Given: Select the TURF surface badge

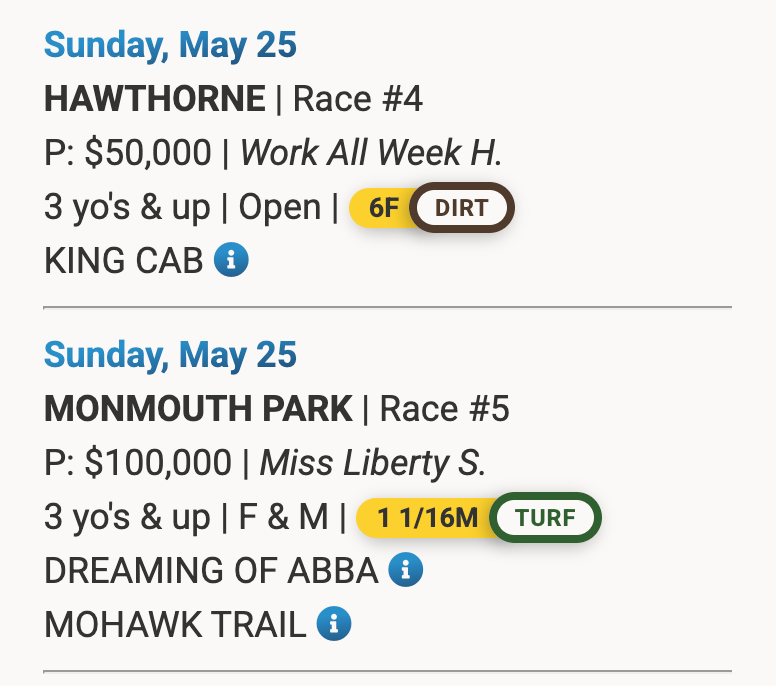Looking at the screenshot, I should (x=546, y=518).
